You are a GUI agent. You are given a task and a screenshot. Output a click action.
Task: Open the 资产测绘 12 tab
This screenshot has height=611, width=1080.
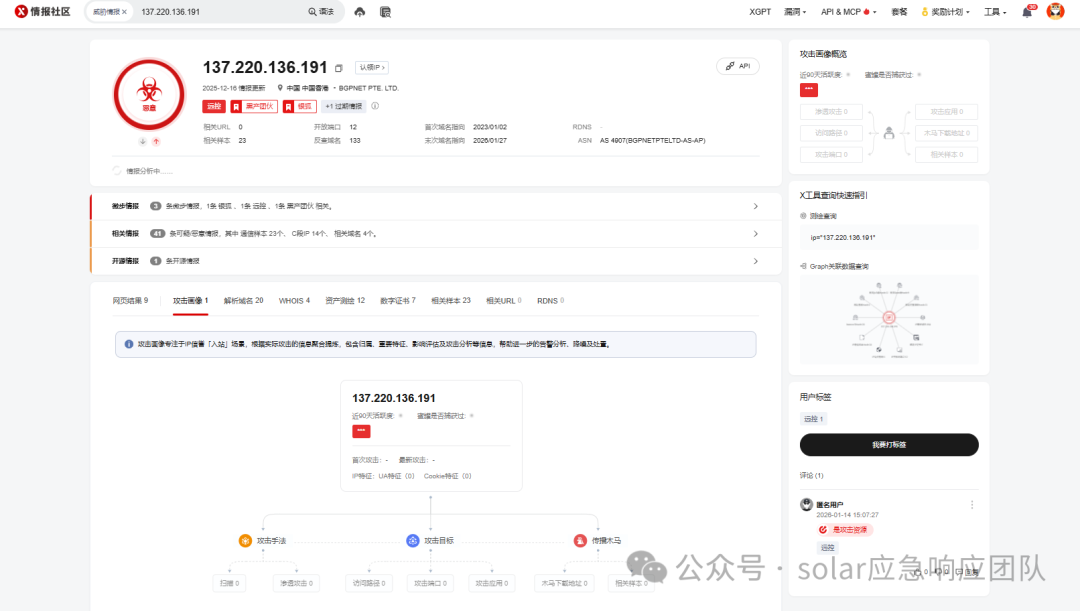[x=345, y=300]
